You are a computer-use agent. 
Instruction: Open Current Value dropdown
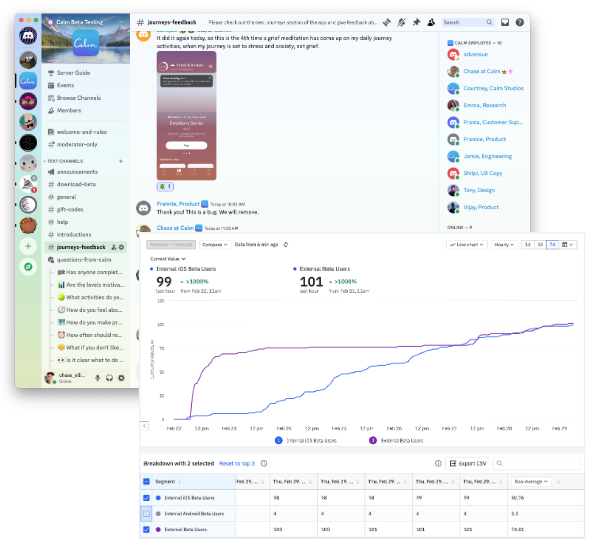pos(168,259)
